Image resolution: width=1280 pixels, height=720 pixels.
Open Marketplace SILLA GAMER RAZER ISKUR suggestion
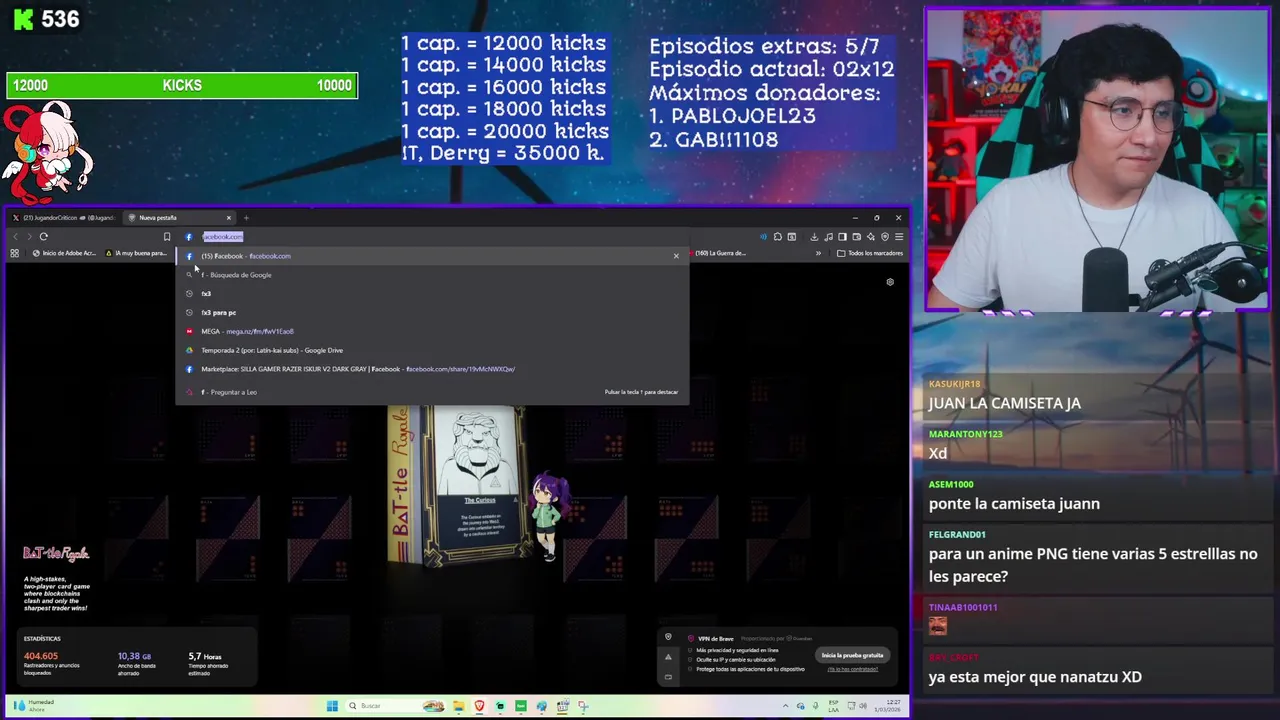432,369
